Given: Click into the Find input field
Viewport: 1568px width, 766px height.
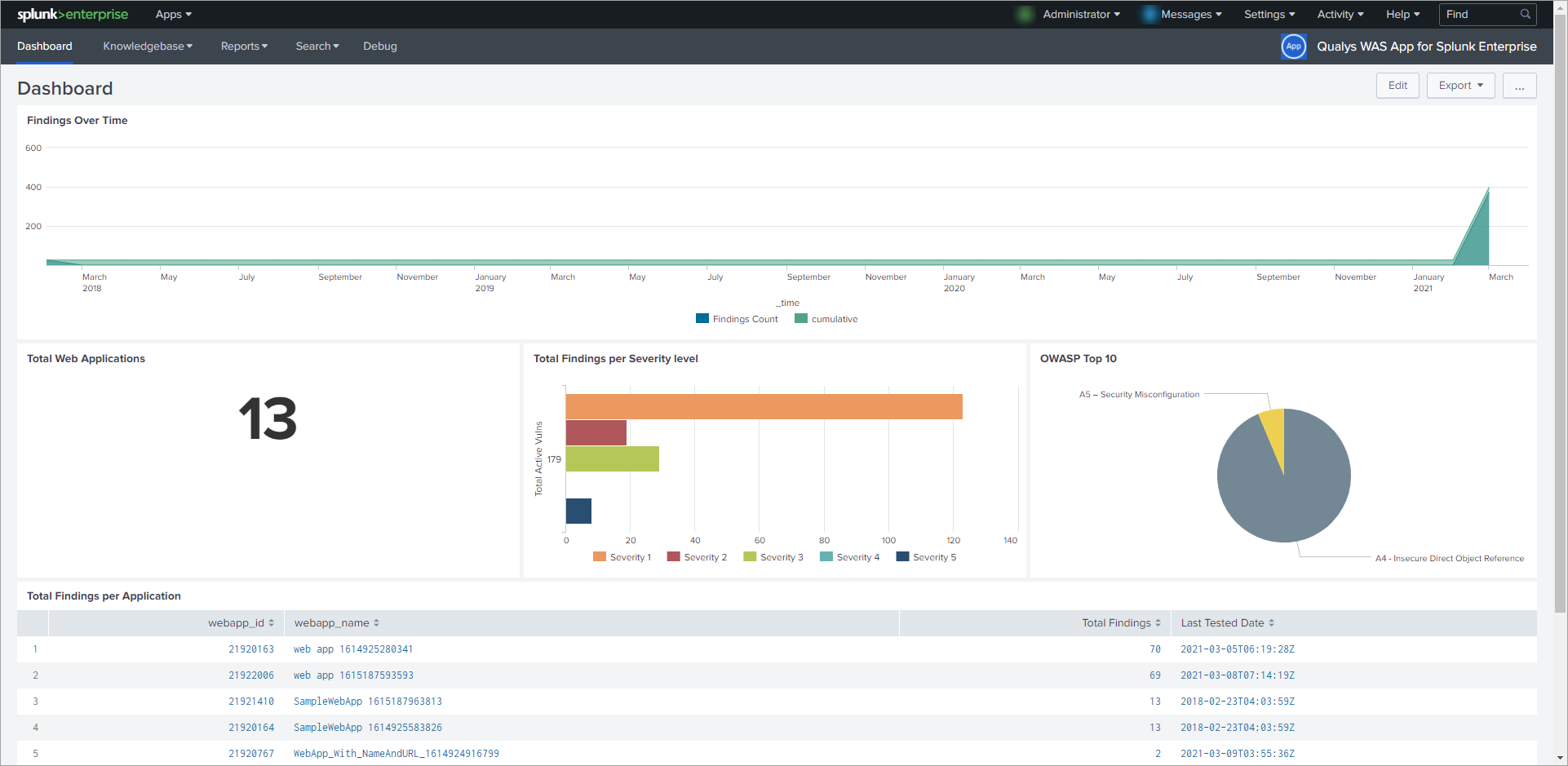Looking at the screenshot, I should pos(1480,15).
